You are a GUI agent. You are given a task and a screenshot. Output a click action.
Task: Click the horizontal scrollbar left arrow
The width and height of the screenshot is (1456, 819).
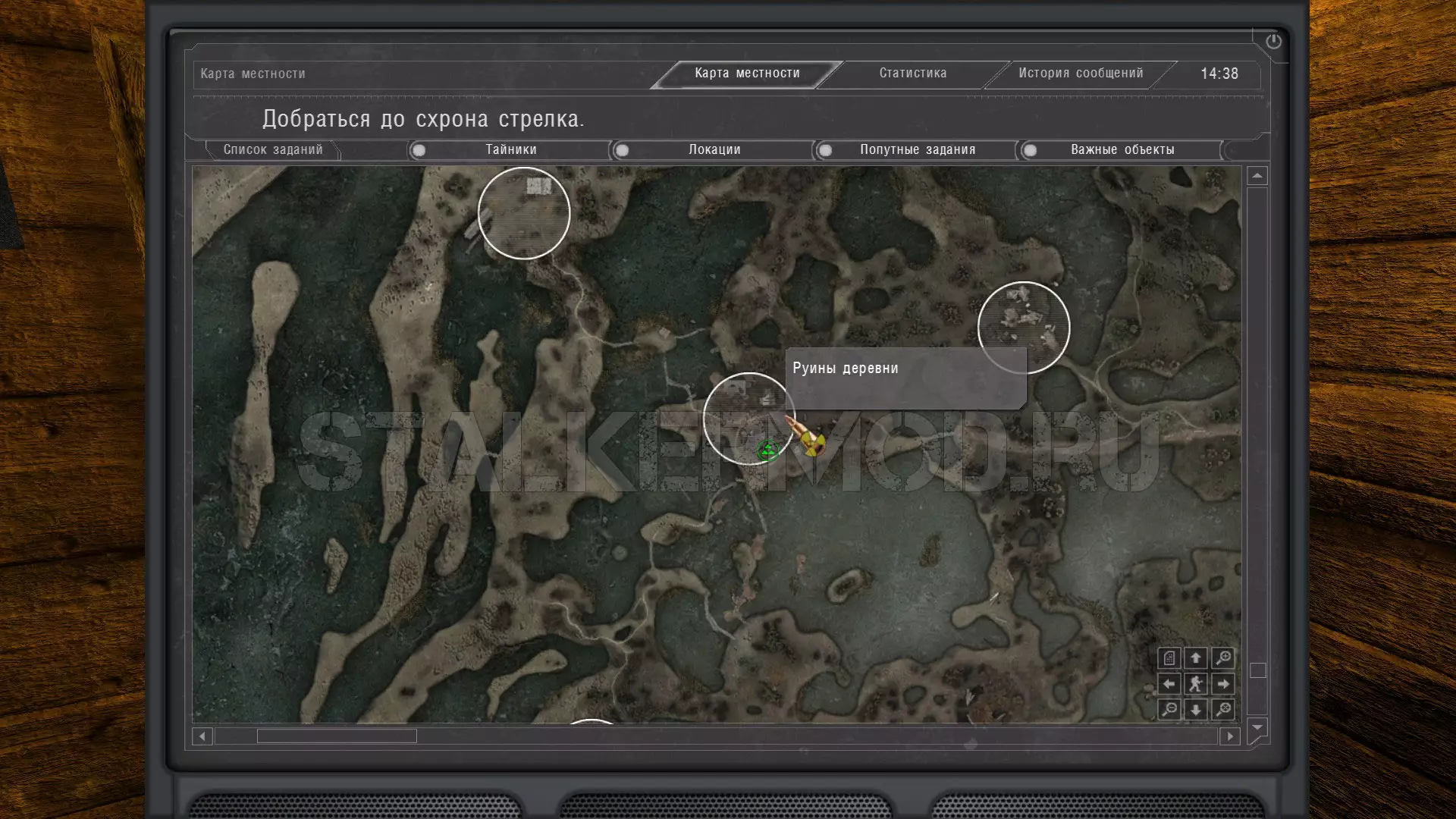pos(202,736)
